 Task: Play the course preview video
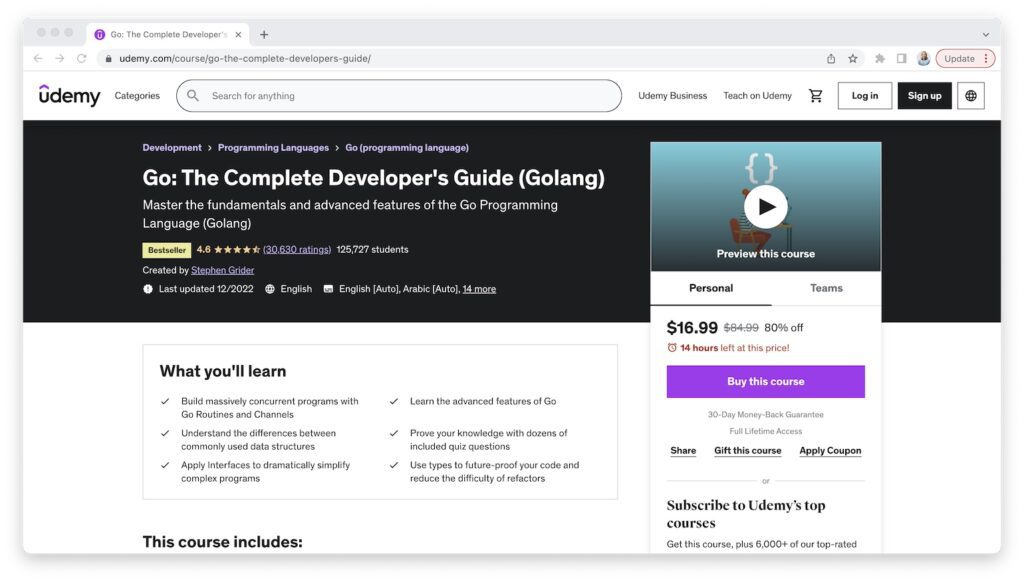click(765, 207)
